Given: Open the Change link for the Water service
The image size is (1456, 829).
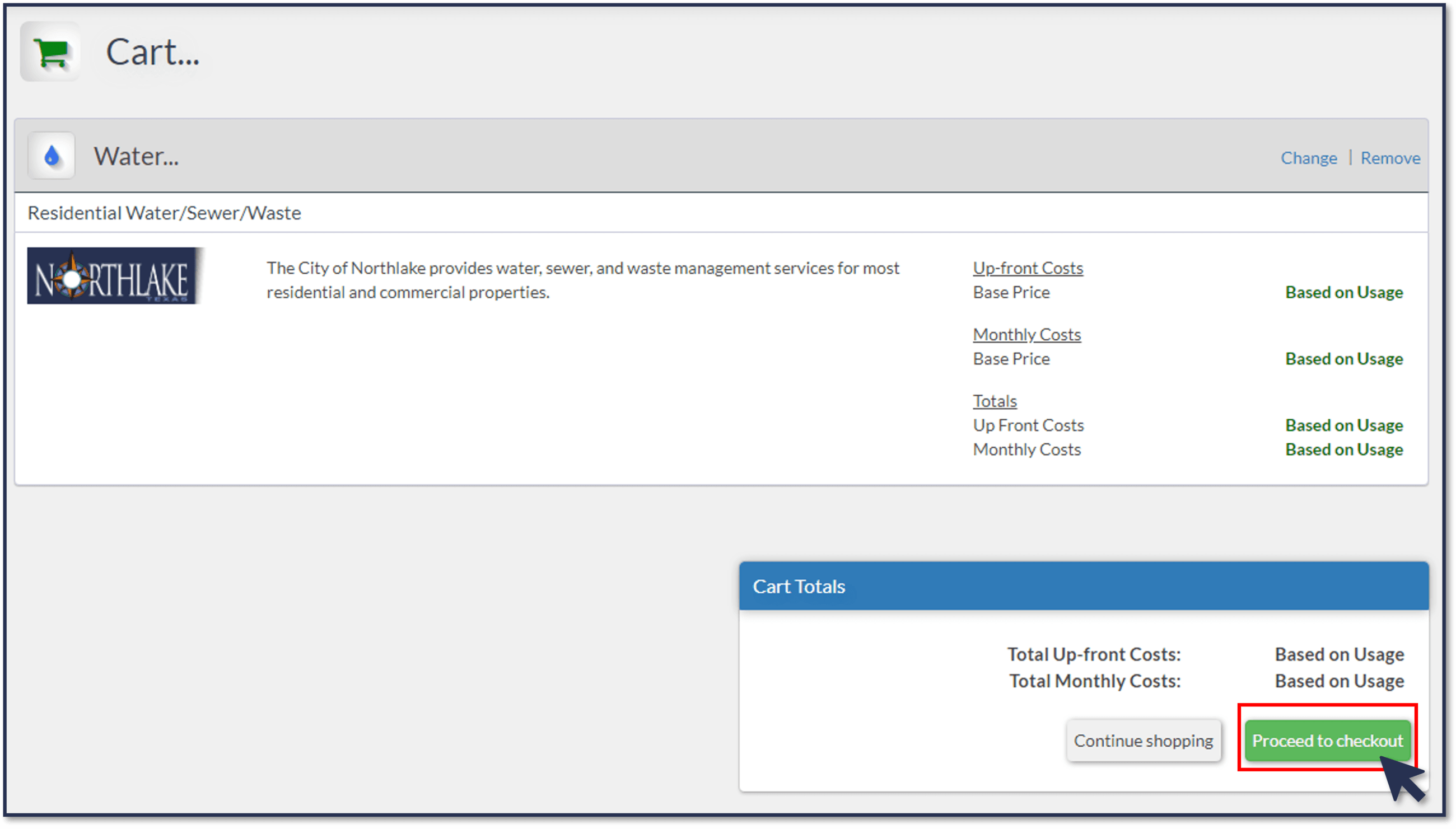Looking at the screenshot, I should pyautogui.click(x=1309, y=158).
